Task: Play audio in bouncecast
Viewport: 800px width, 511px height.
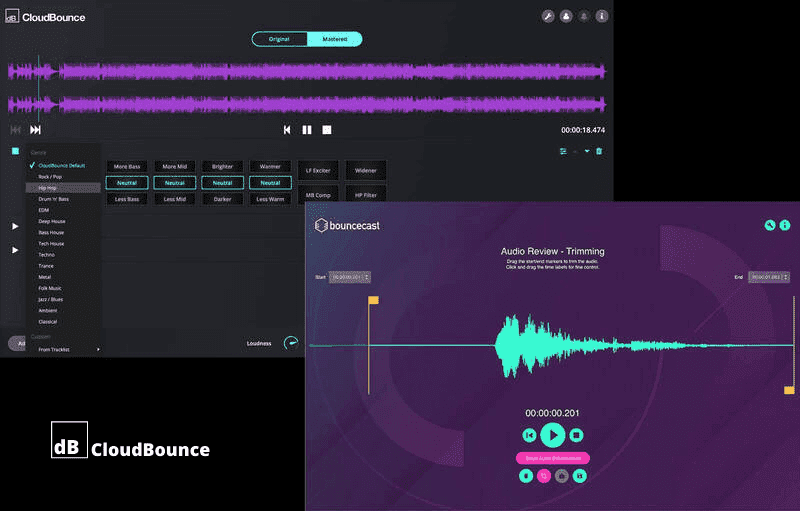Action: click(553, 435)
